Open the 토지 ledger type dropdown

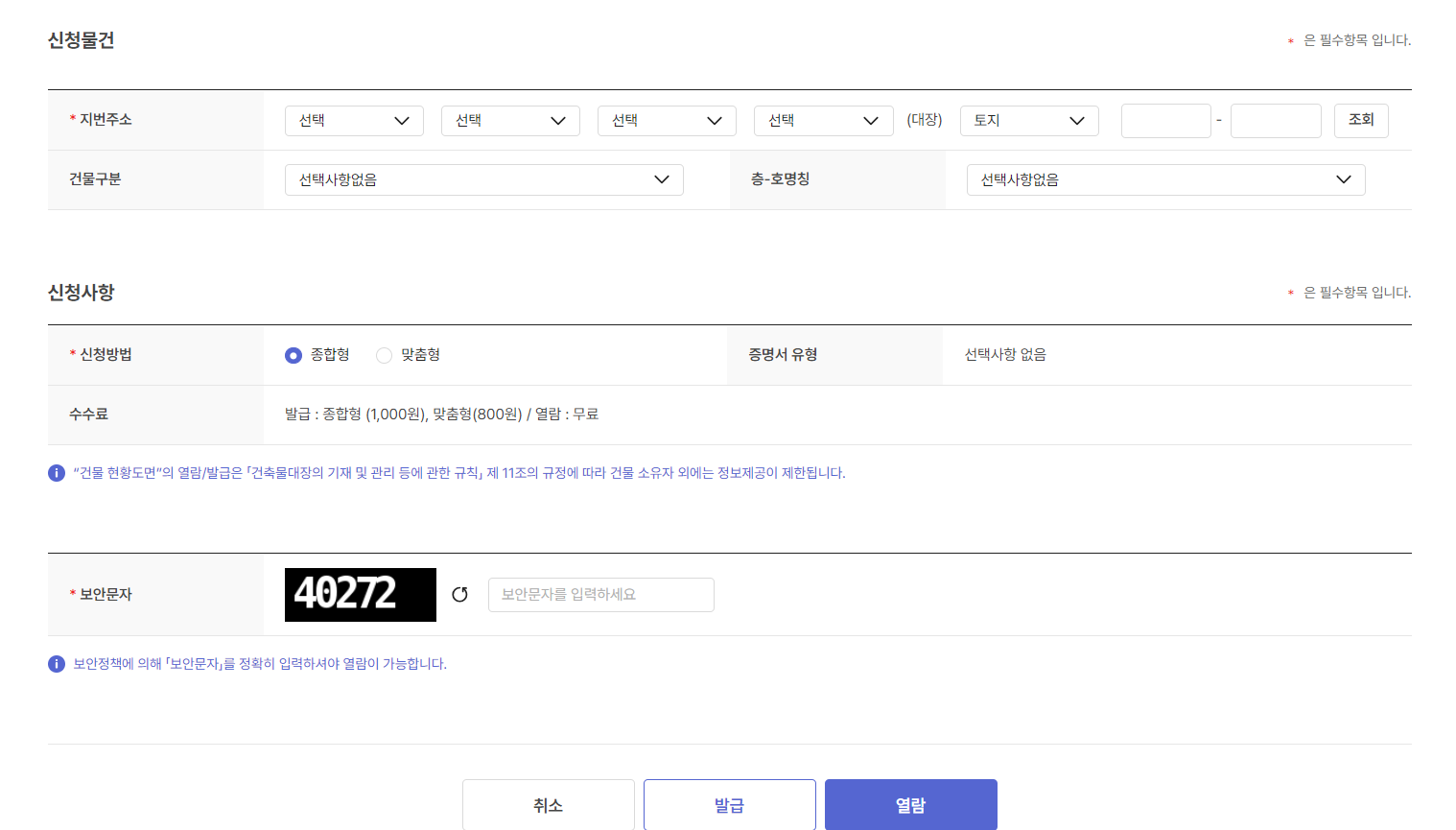(1028, 120)
